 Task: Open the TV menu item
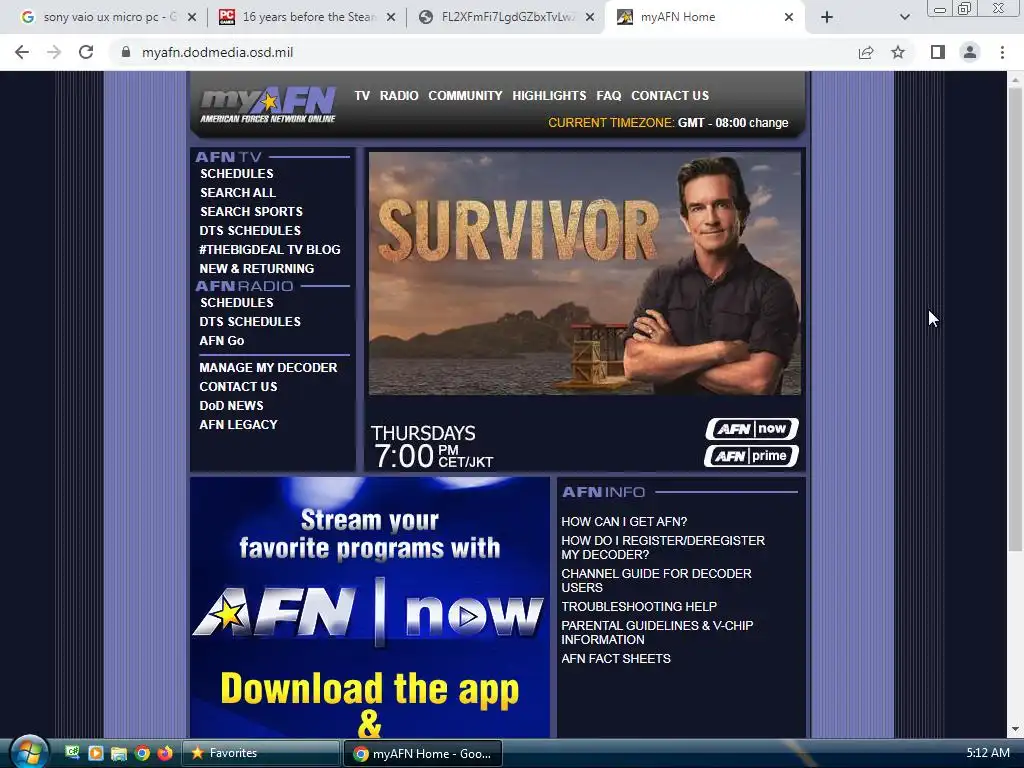click(x=362, y=95)
